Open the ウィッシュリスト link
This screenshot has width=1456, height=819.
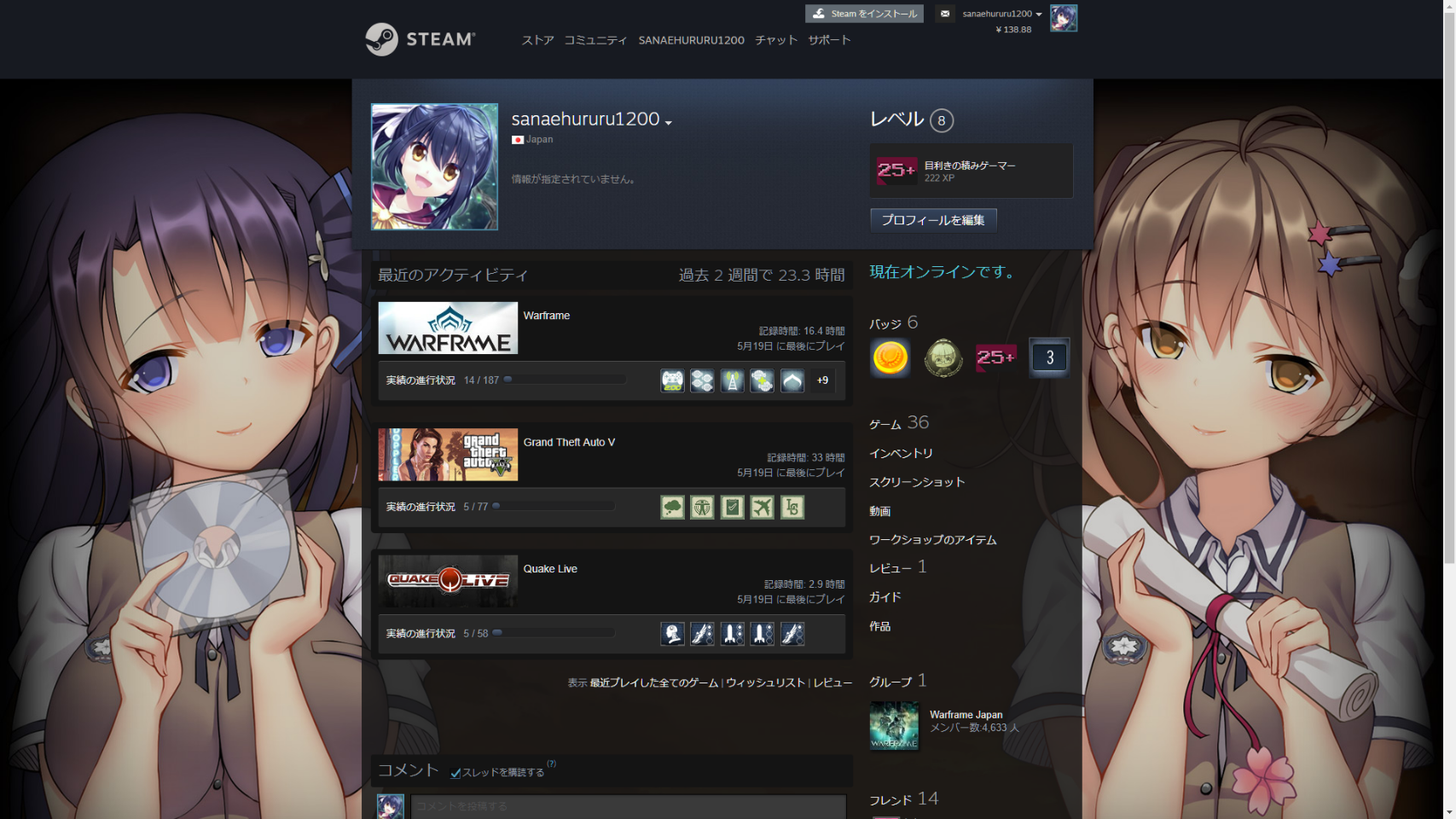tap(765, 682)
